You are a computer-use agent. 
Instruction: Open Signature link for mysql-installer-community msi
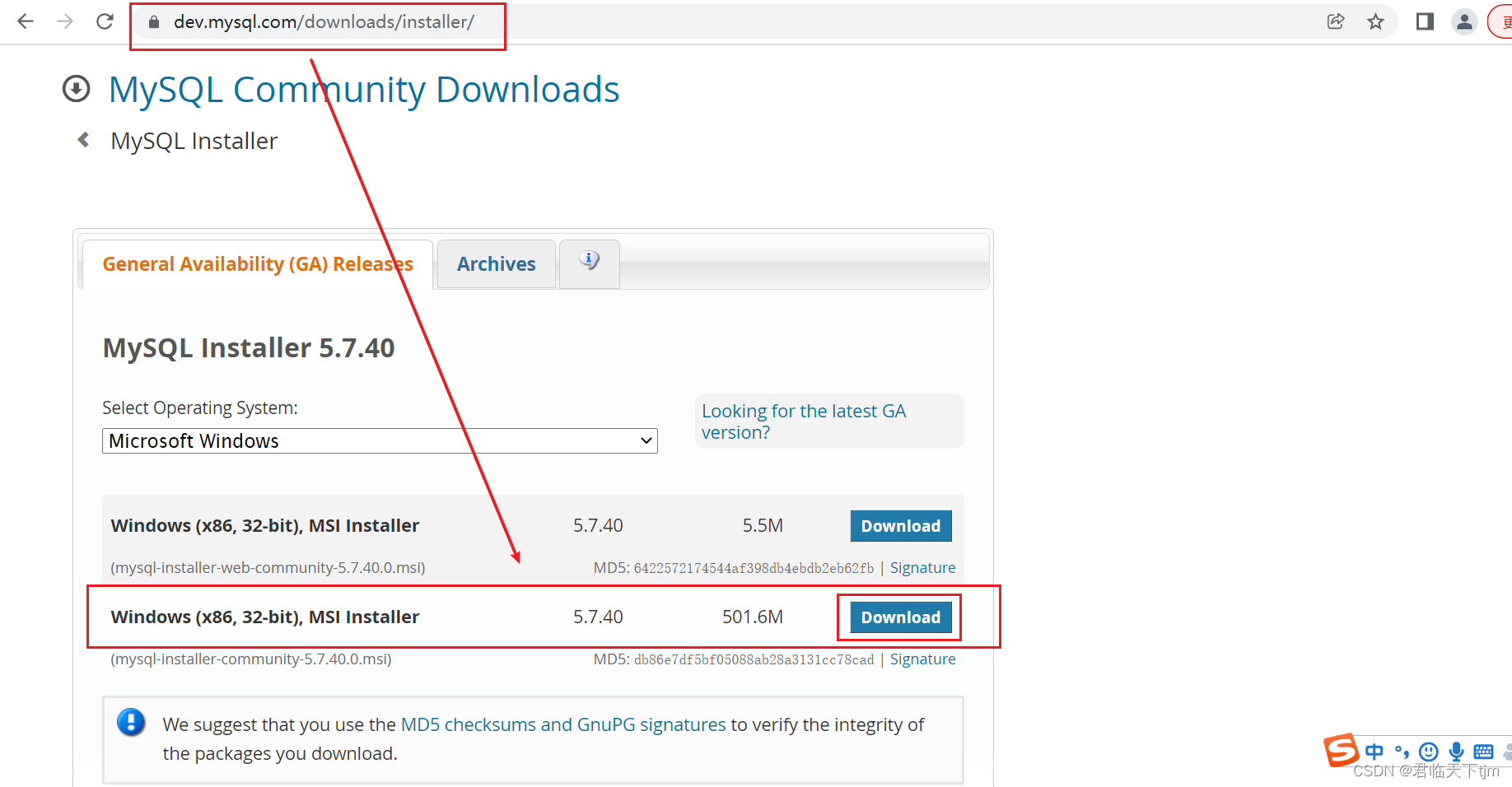click(922, 659)
